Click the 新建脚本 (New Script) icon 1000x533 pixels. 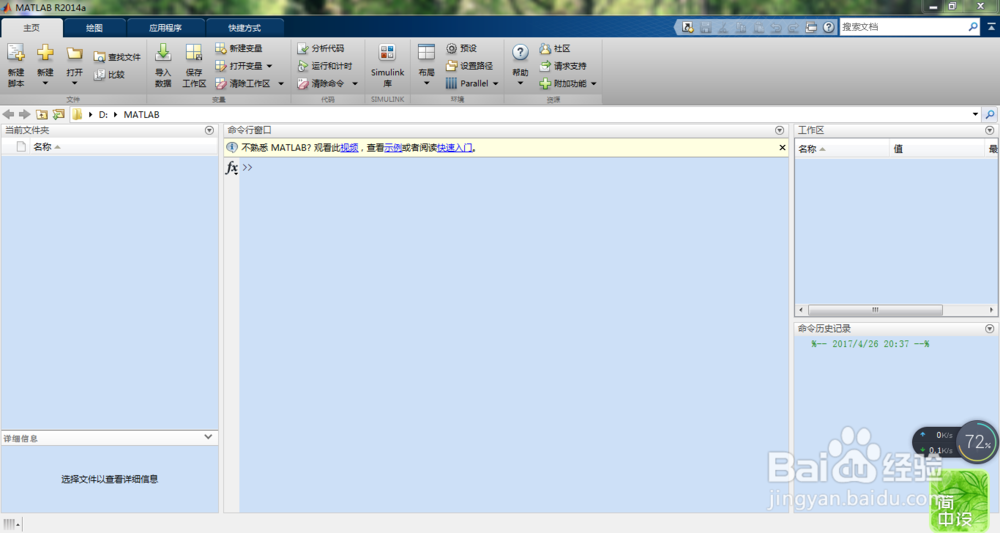[x=16, y=53]
